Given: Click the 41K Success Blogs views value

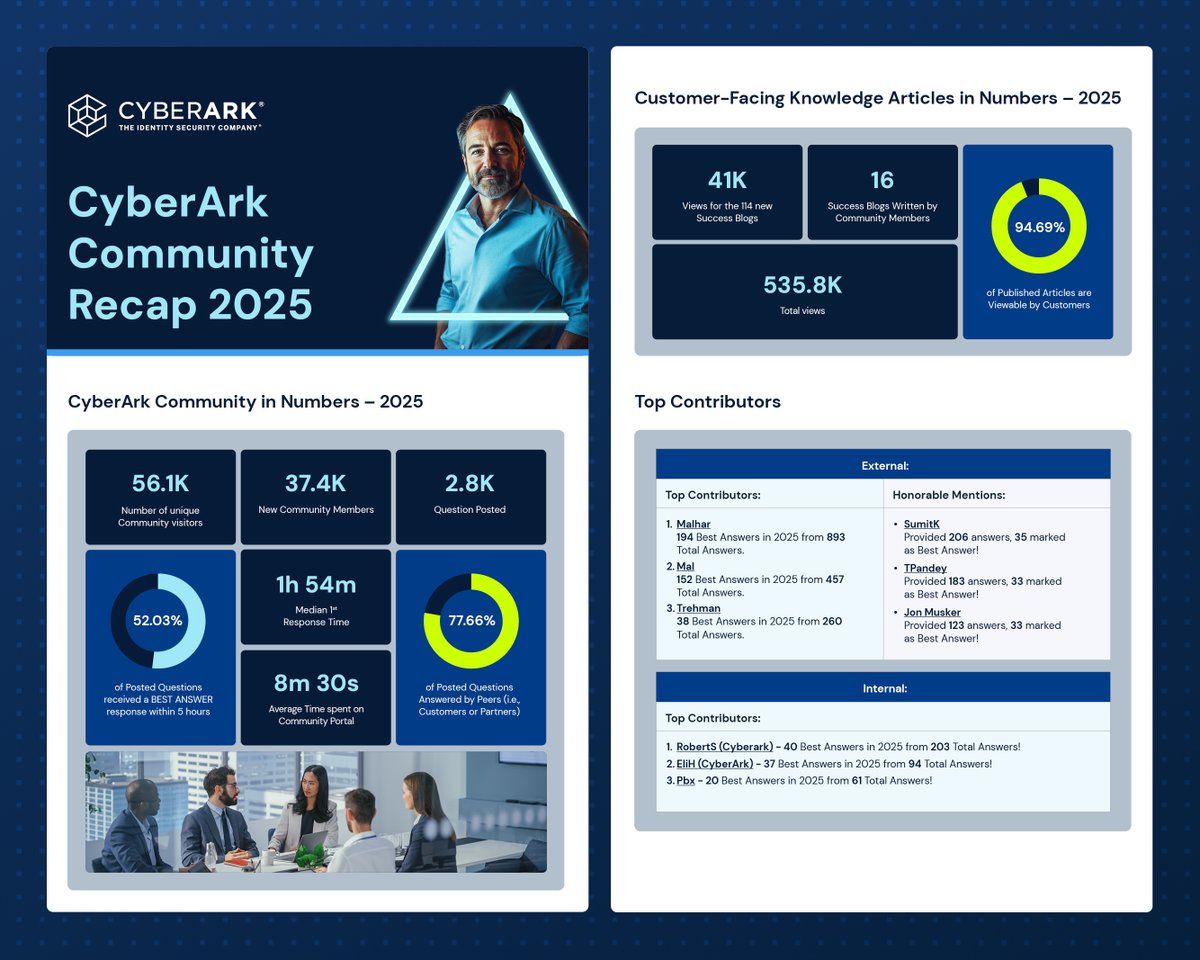Looking at the screenshot, I should coord(727,180).
